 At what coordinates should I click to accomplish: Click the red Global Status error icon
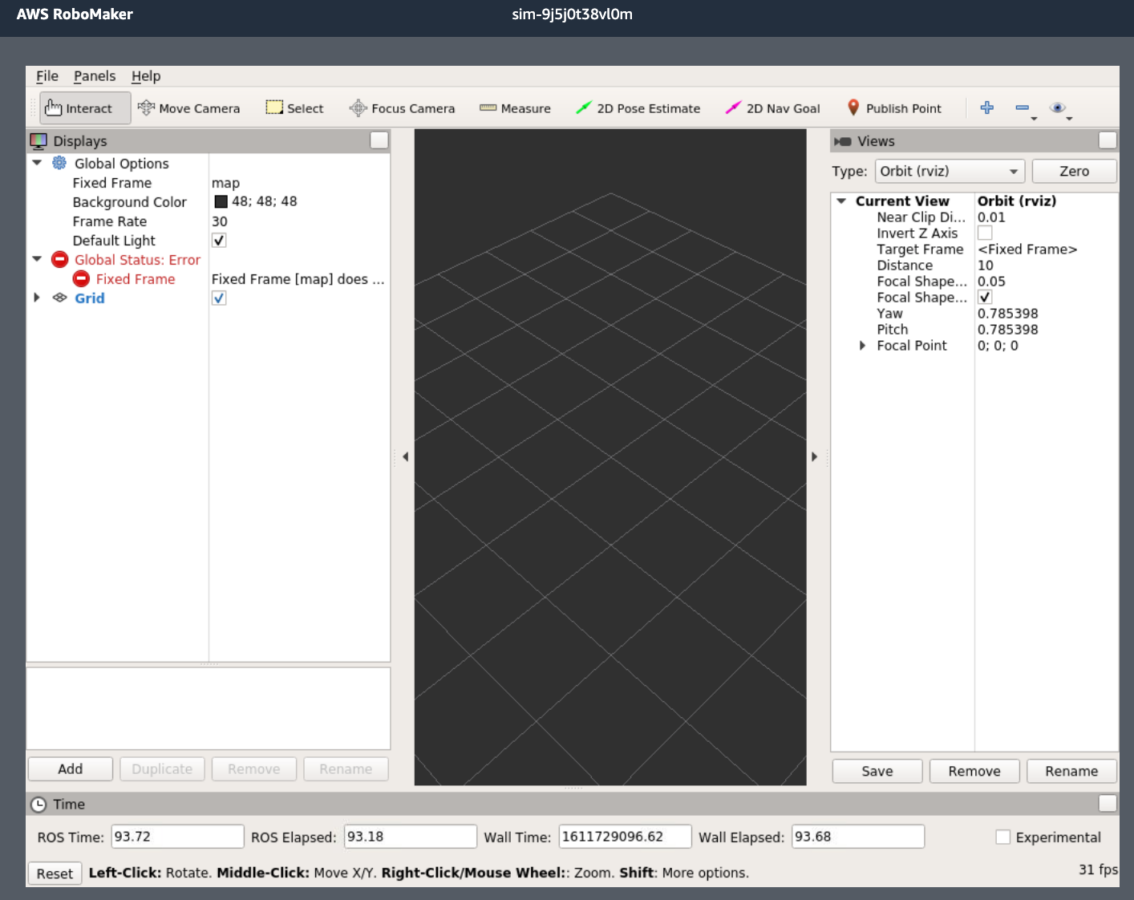[60, 260]
